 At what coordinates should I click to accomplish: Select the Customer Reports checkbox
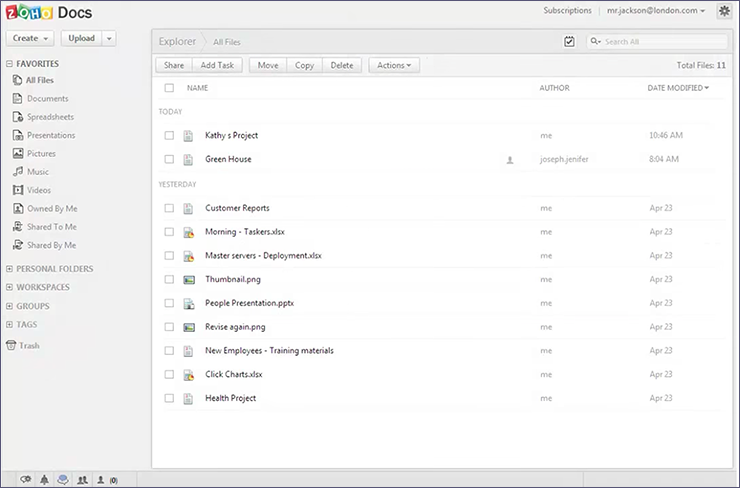[169, 209]
